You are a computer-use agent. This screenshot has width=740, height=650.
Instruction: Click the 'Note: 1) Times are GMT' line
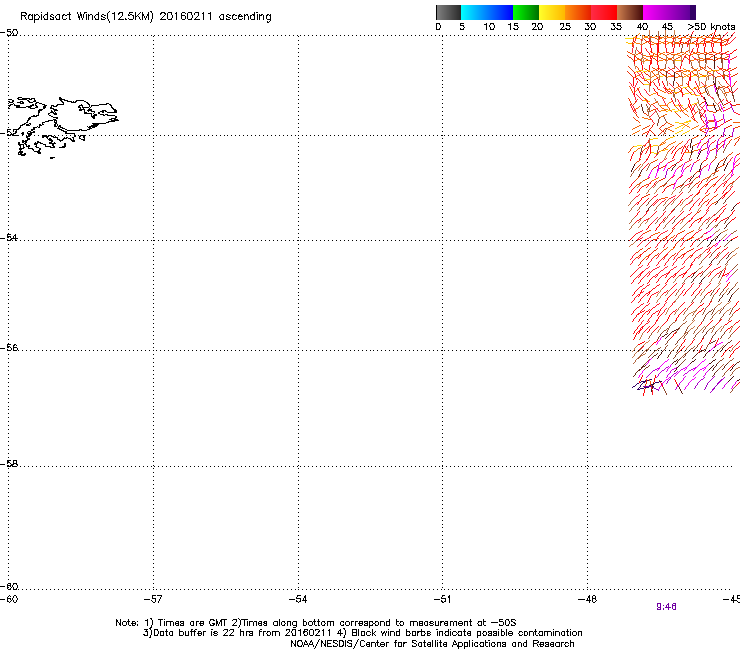pyautogui.click(x=316, y=623)
